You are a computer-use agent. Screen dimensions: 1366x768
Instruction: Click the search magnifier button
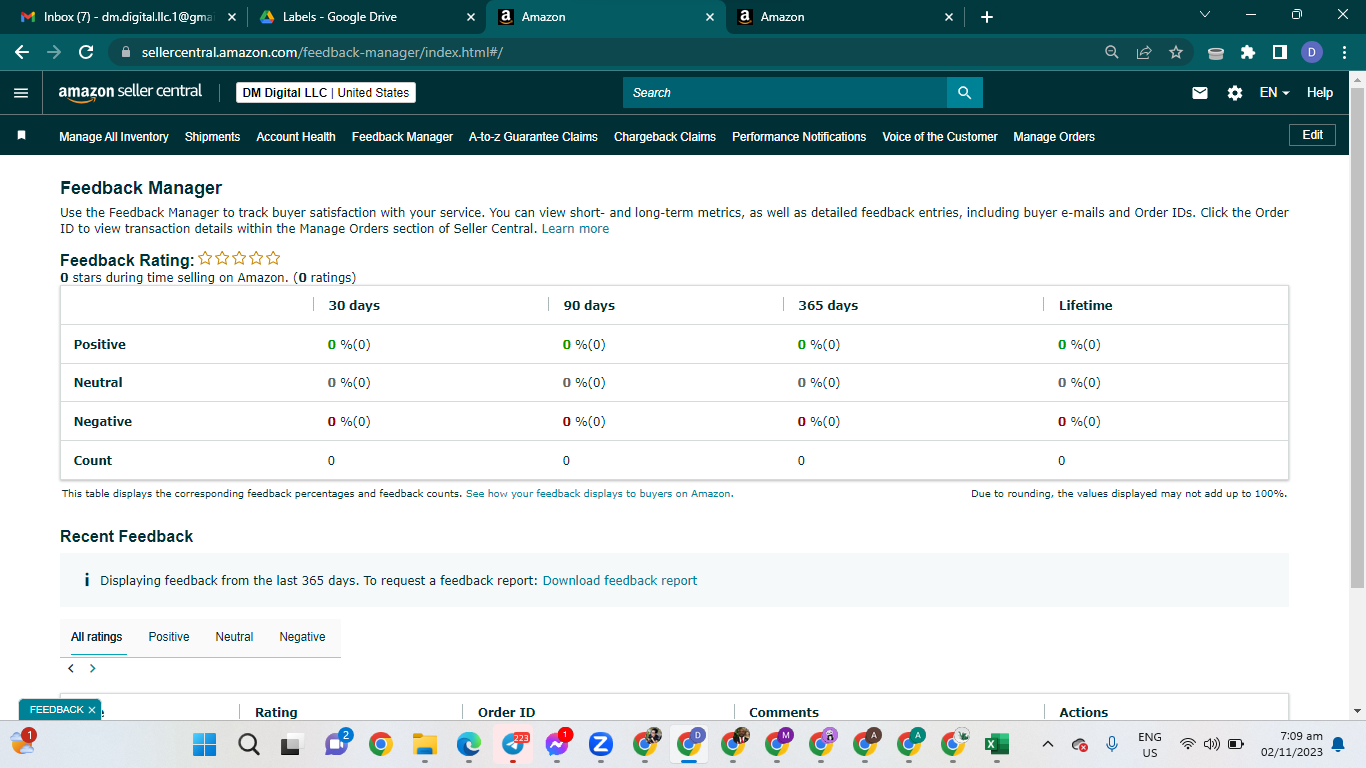[x=965, y=93]
